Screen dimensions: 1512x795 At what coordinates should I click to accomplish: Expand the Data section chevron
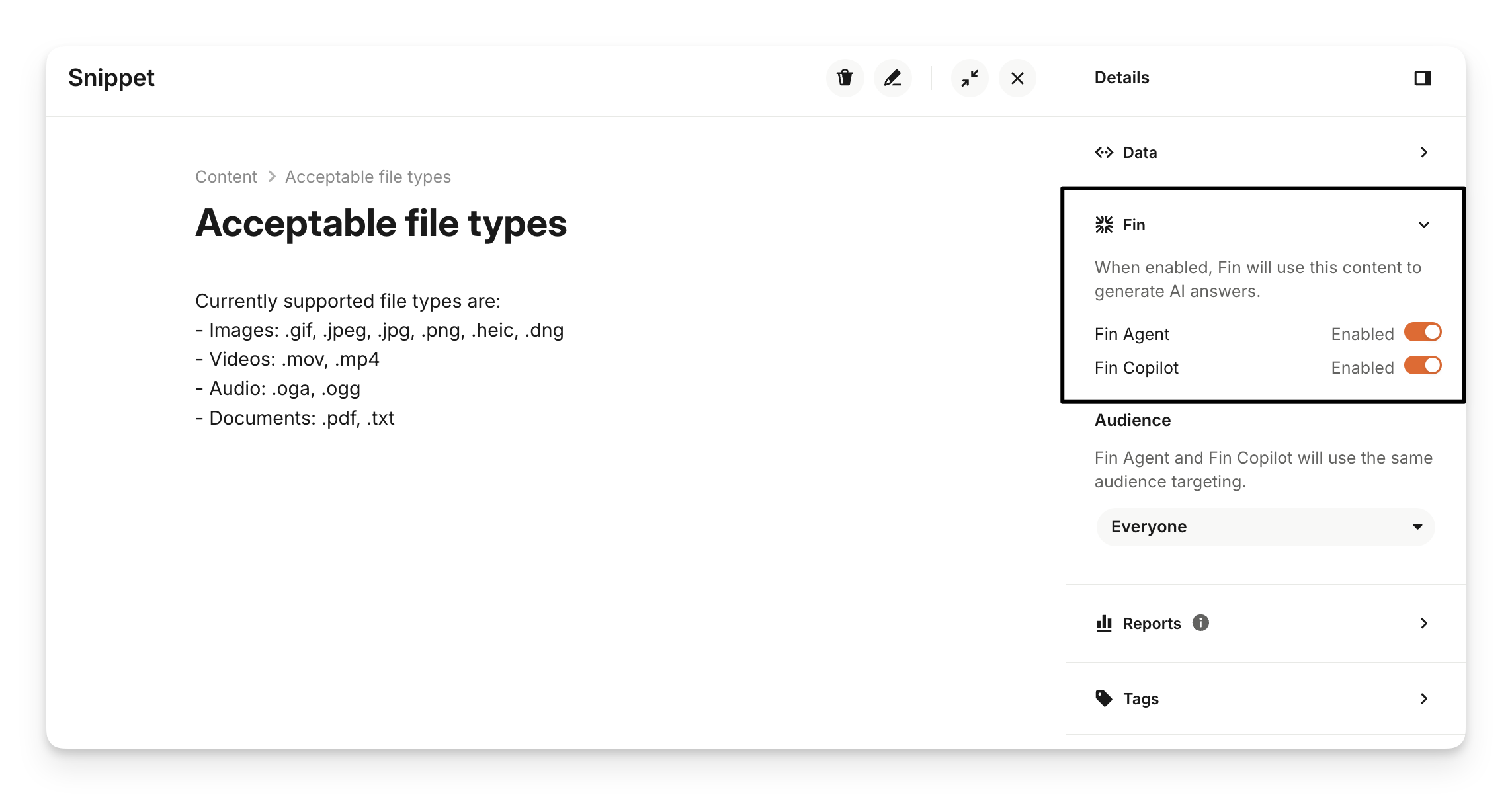[1424, 153]
